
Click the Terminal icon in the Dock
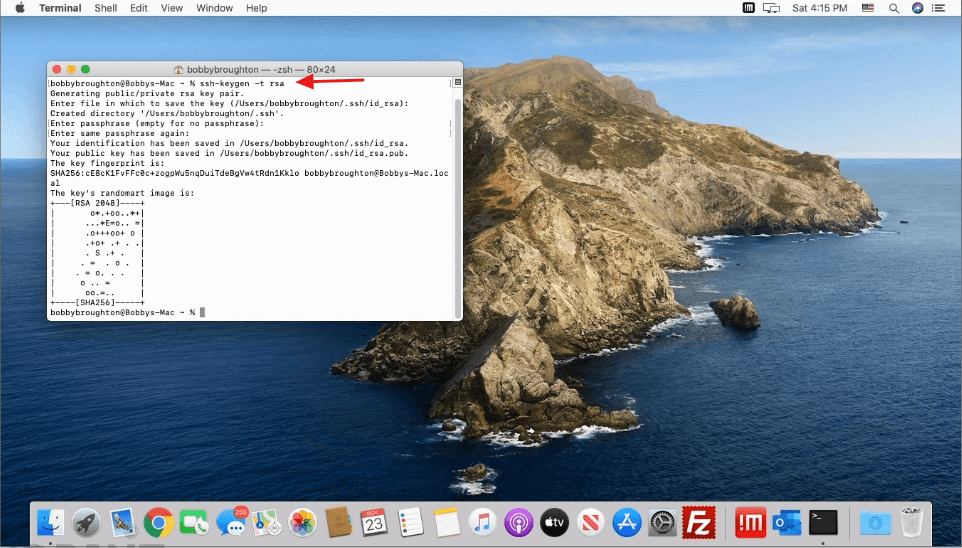[823, 523]
